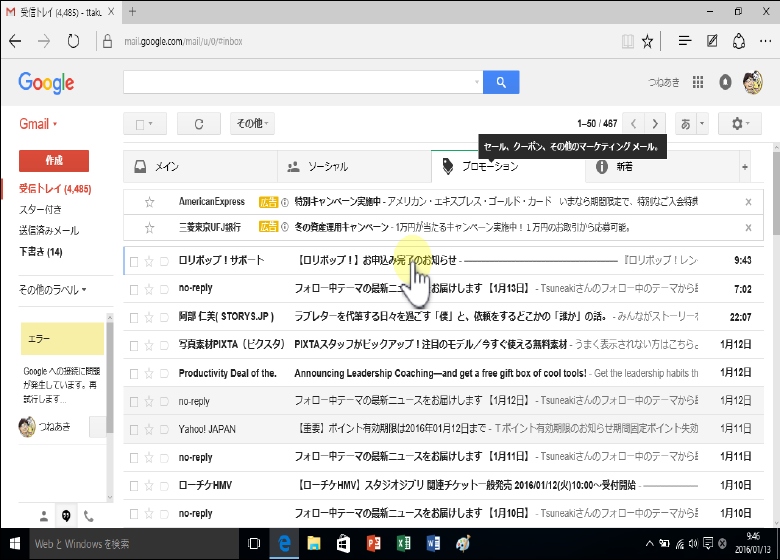The height and width of the screenshot is (560, 780).
Task: Click the browser address bar URL
Action: click(x=184, y=41)
